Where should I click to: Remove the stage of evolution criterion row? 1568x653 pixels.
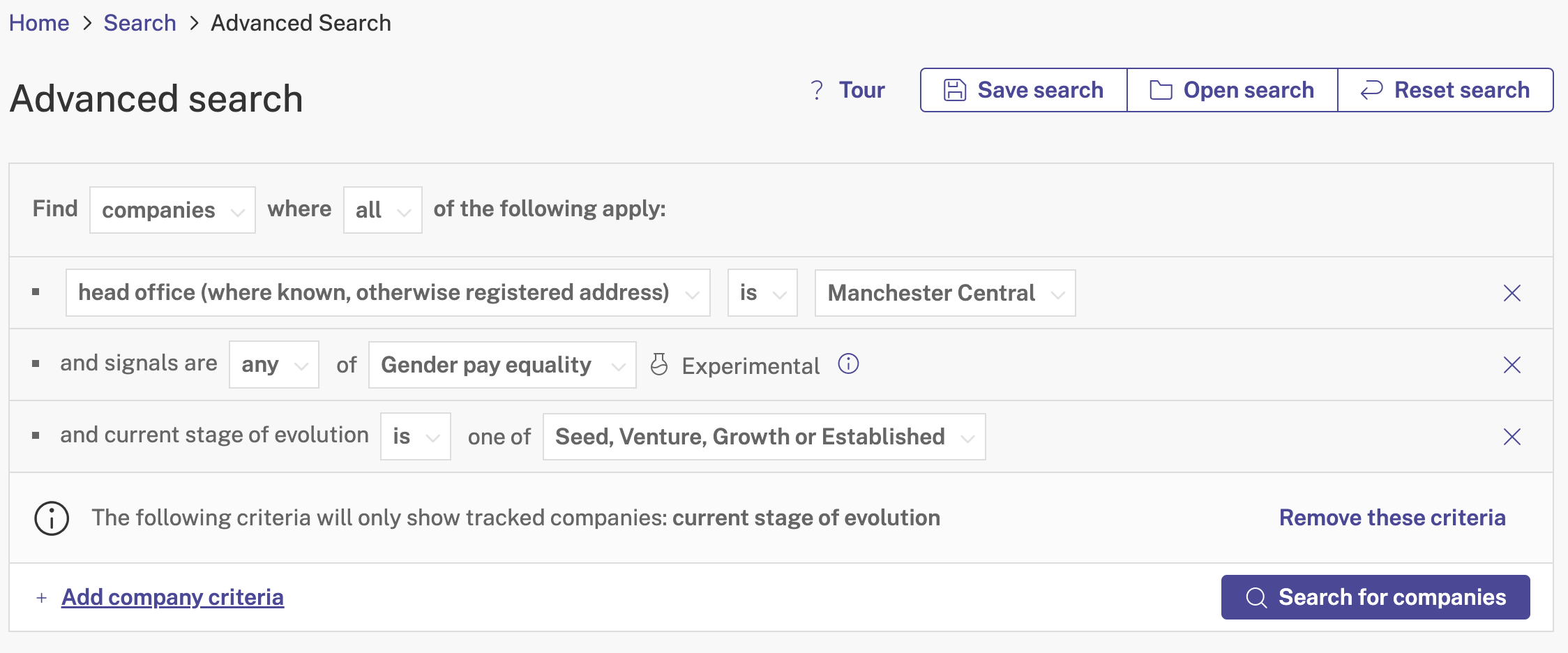point(1512,437)
